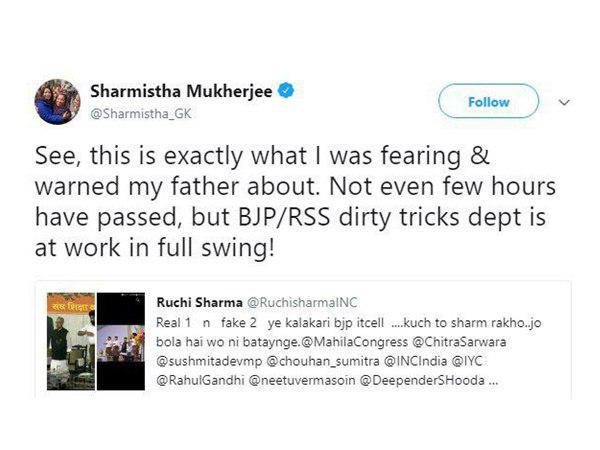Screen dimensions: 600x450
Task: Open the Sharmistha Mukherjee display name
Action: pos(188,90)
